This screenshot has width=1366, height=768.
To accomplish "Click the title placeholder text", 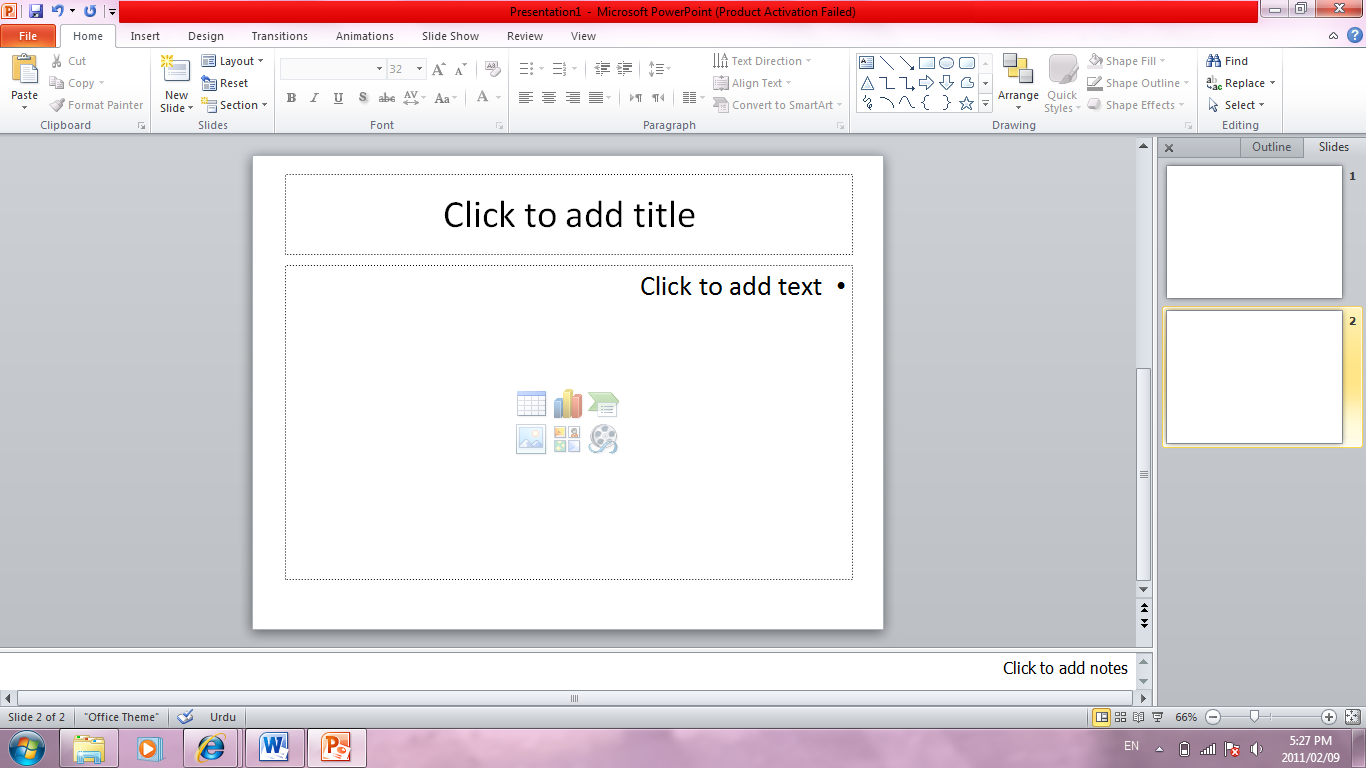I will [x=569, y=215].
